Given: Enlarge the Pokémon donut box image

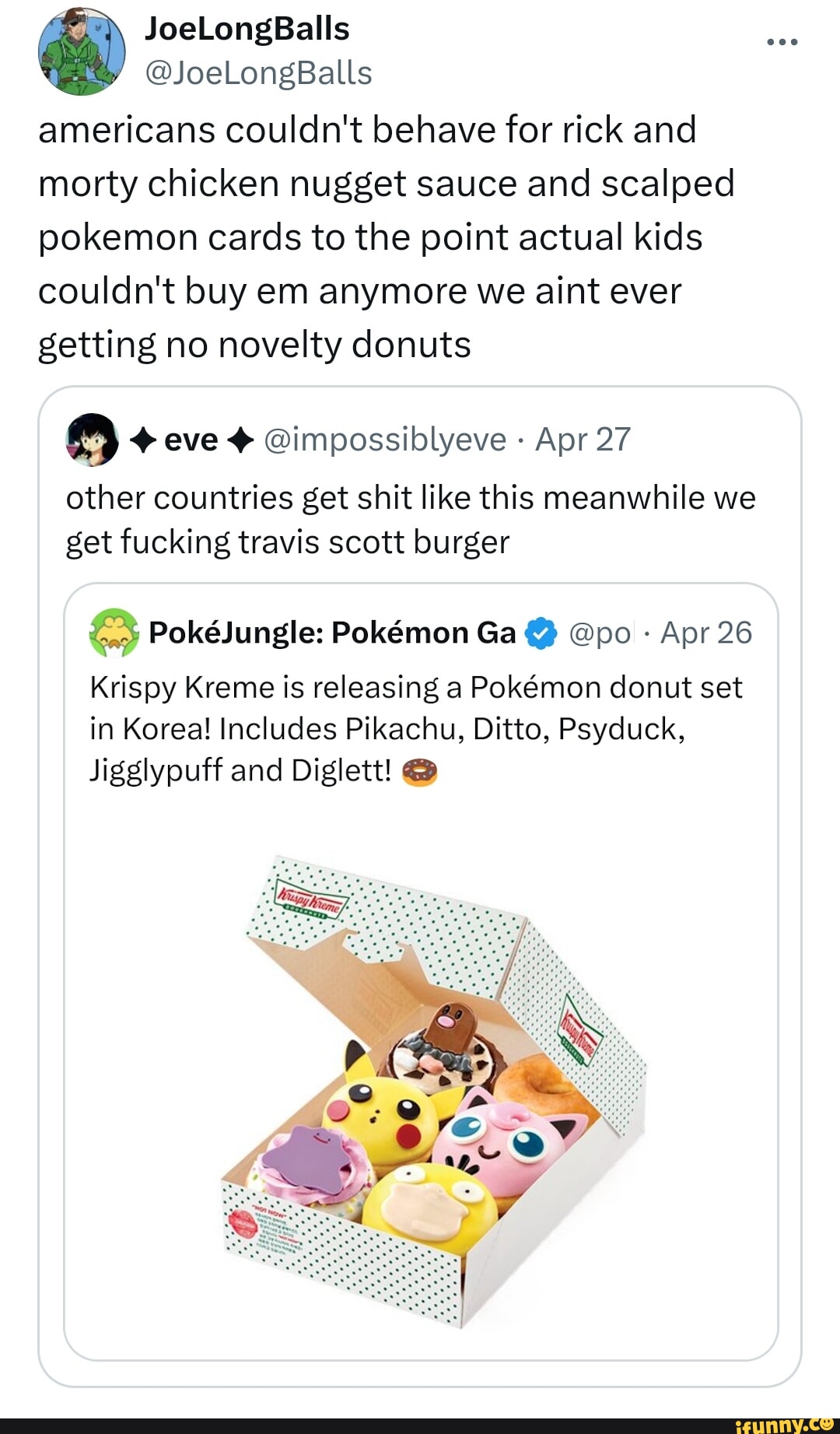Looking at the screenshot, I should tap(432, 1089).
